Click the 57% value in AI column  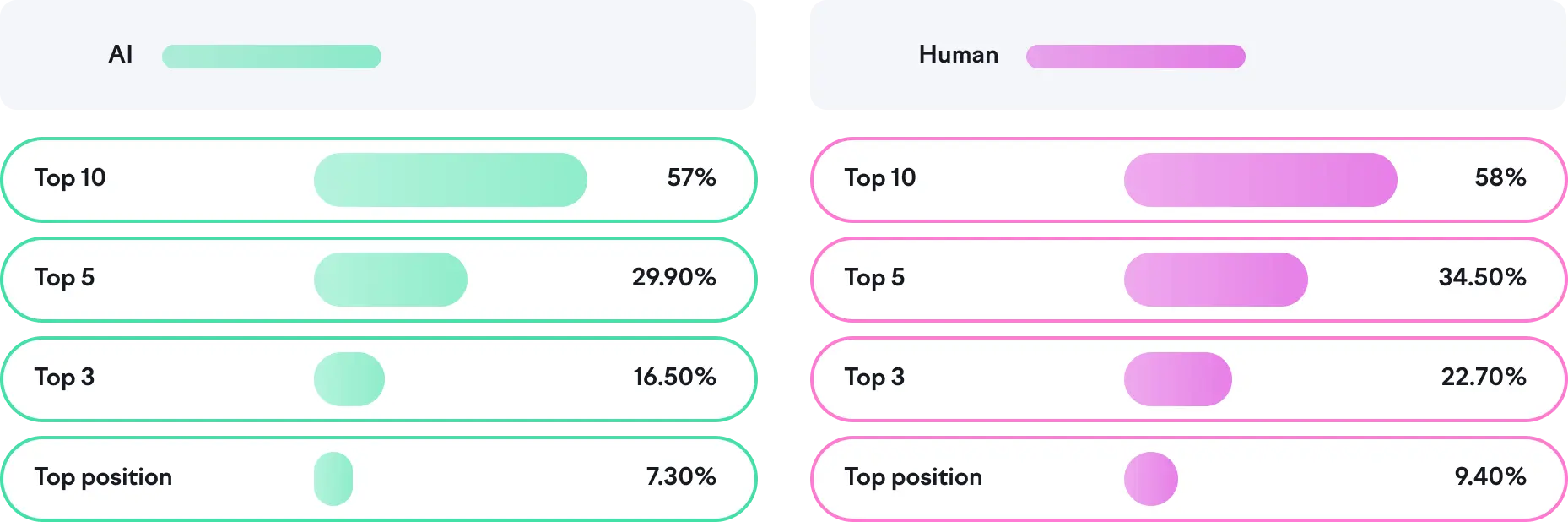point(691,178)
